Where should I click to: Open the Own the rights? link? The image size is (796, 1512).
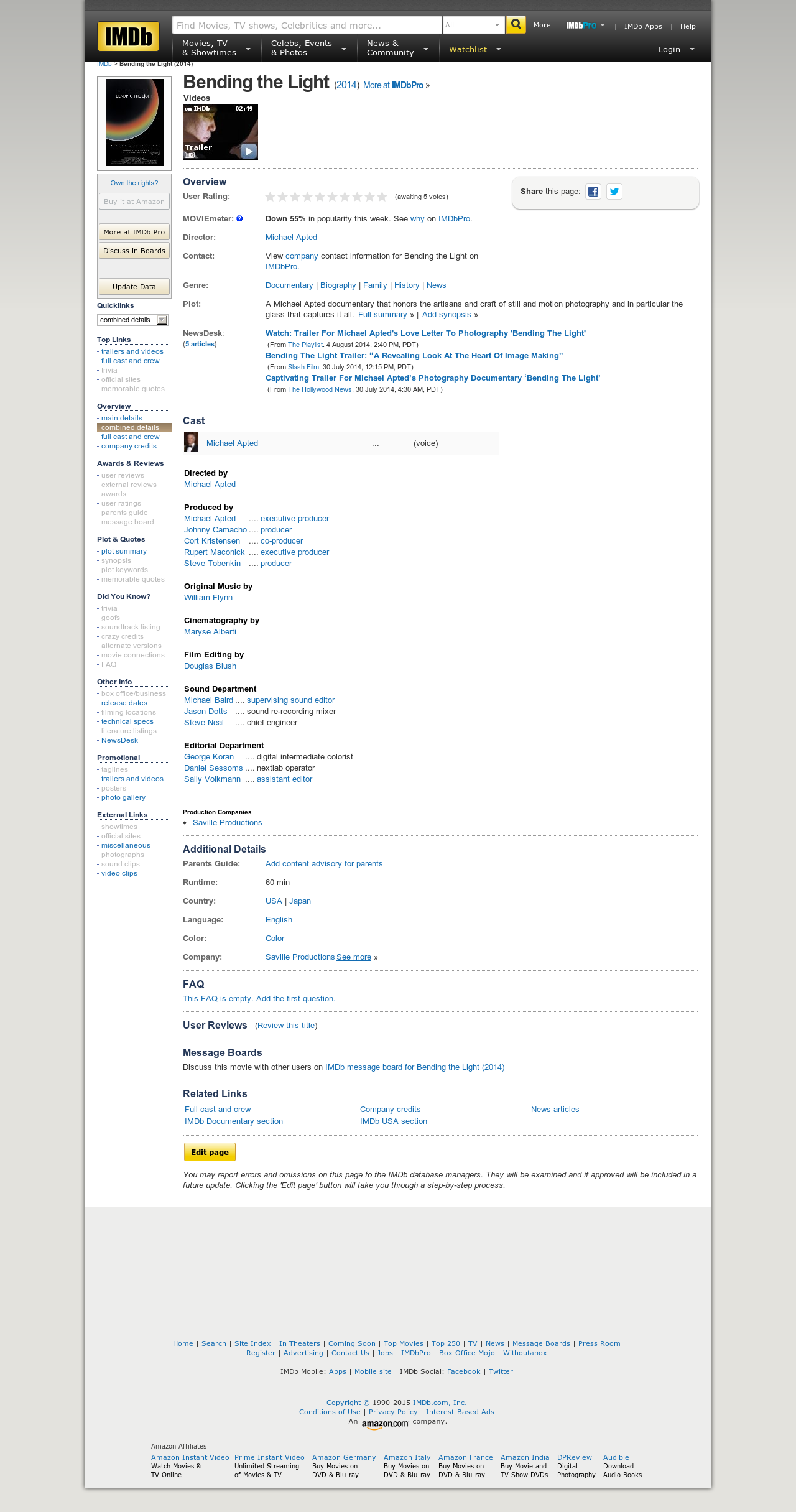(134, 183)
